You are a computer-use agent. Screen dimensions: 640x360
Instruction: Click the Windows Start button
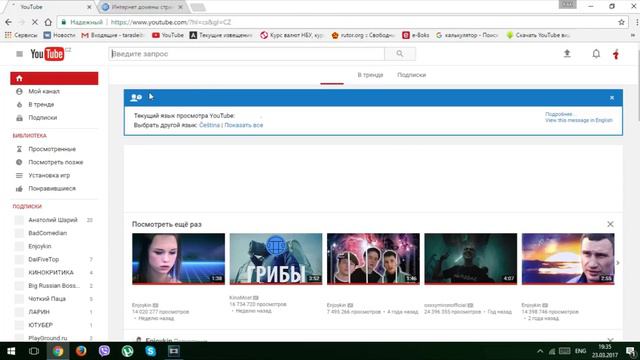(x=11, y=351)
